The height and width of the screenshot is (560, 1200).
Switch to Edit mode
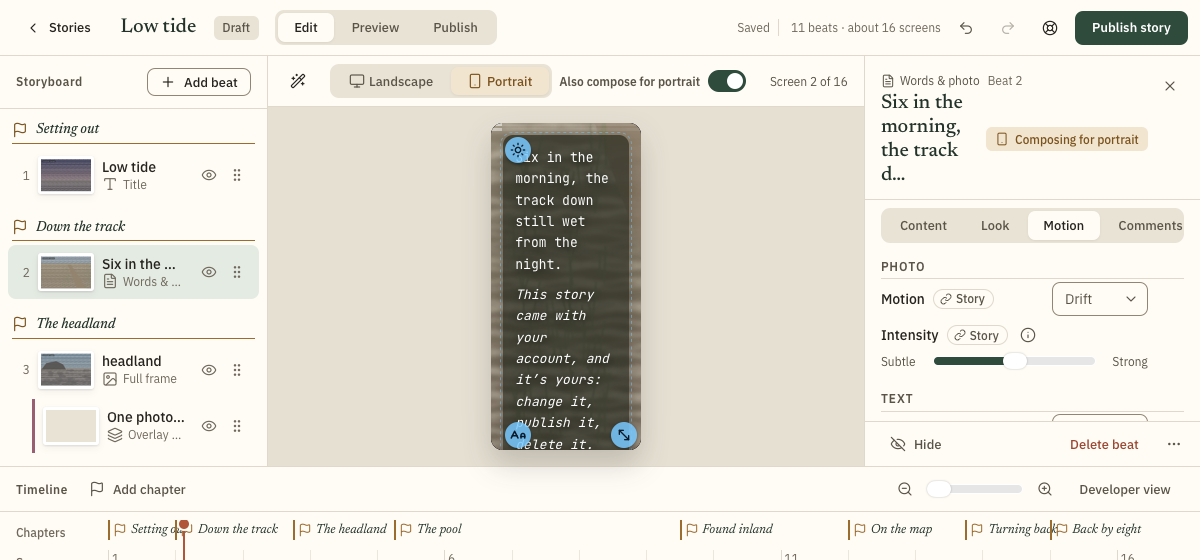click(x=306, y=28)
